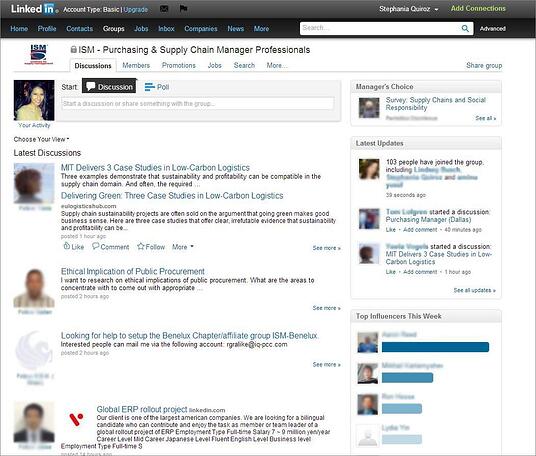Image resolution: width=536 pixels, height=456 pixels.
Task: Click See all updates link
Action: click(474, 290)
